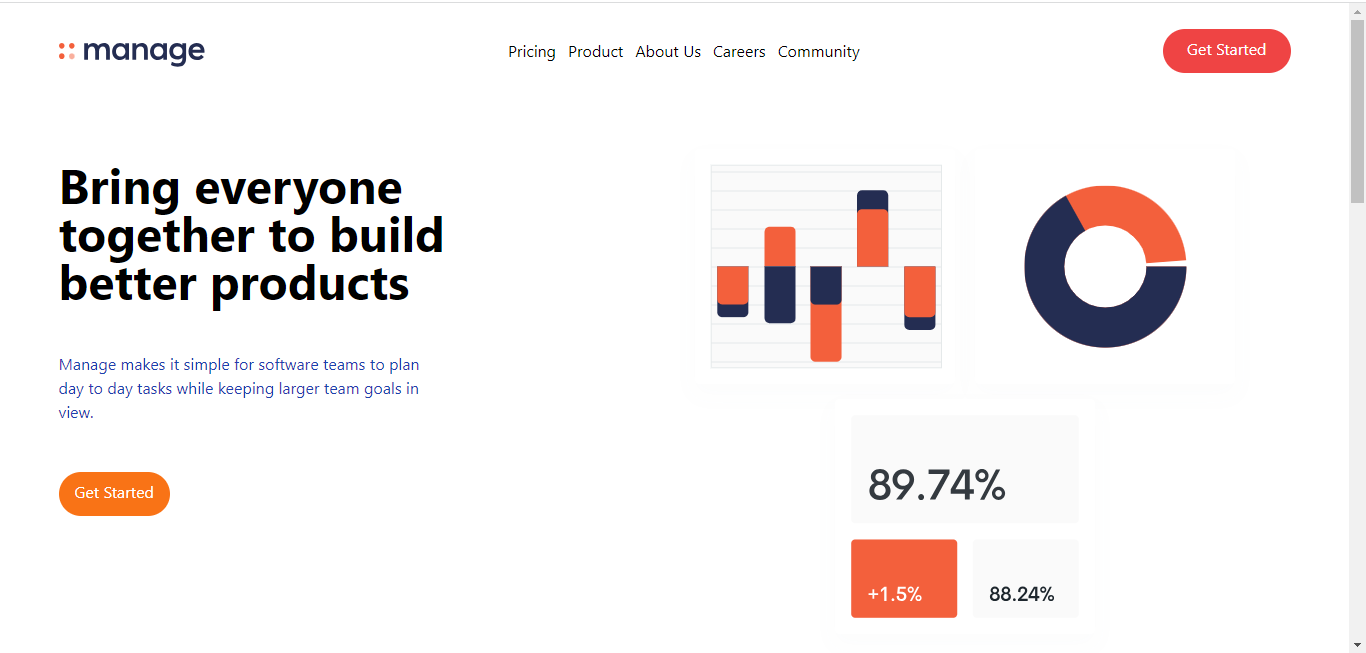Open the About Us link
The height and width of the screenshot is (653, 1366).
[668, 52]
